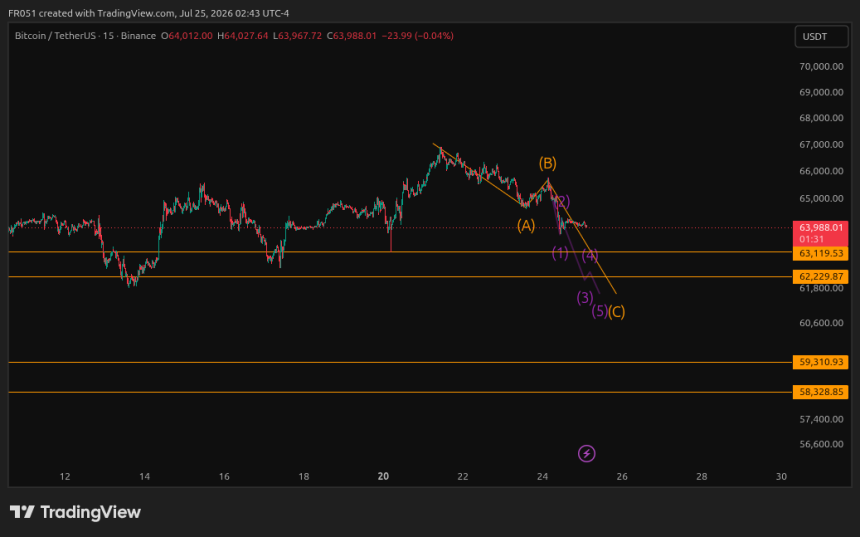
Task: Select the purple (2) wave label
Action: pyautogui.click(x=562, y=201)
